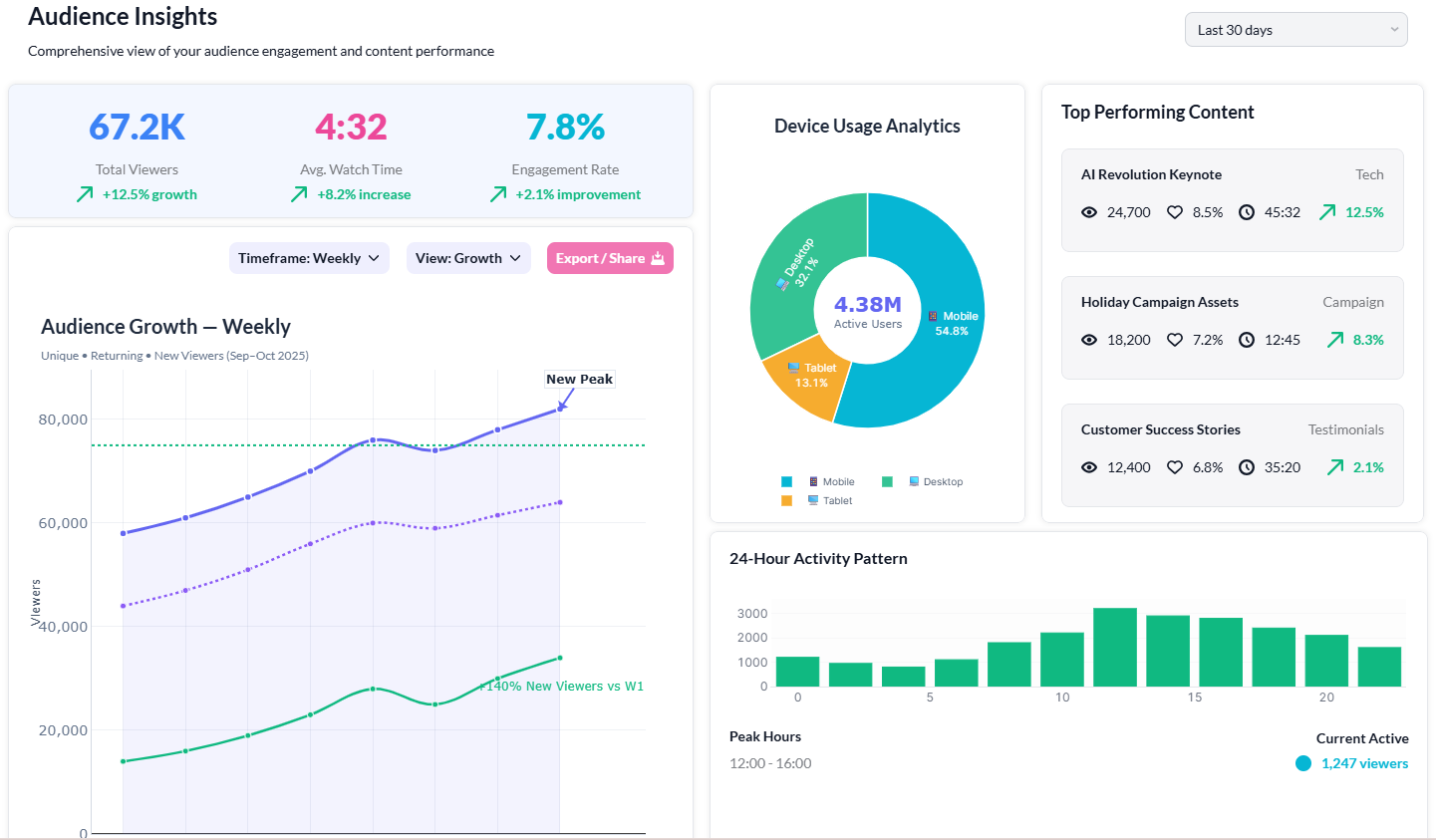The image size is (1436, 840).
Task: Click the views eye icon for AI Revolution Keynote
Action: coord(1089,212)
